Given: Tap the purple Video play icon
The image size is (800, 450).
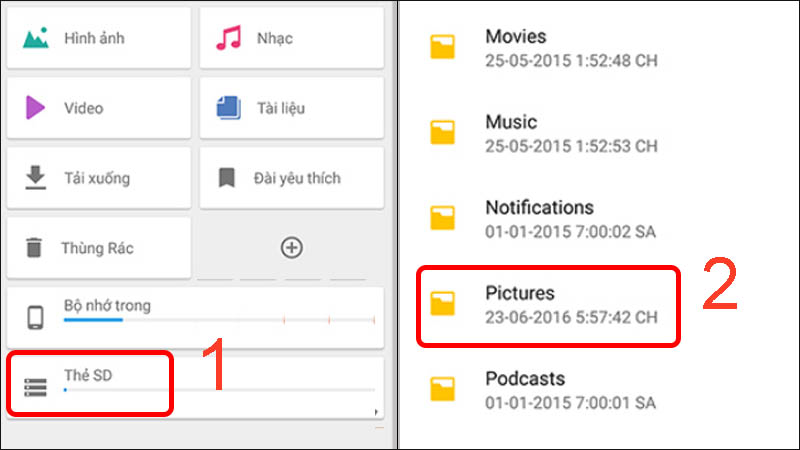Looking at the screenshot, I should coord(36,108).
